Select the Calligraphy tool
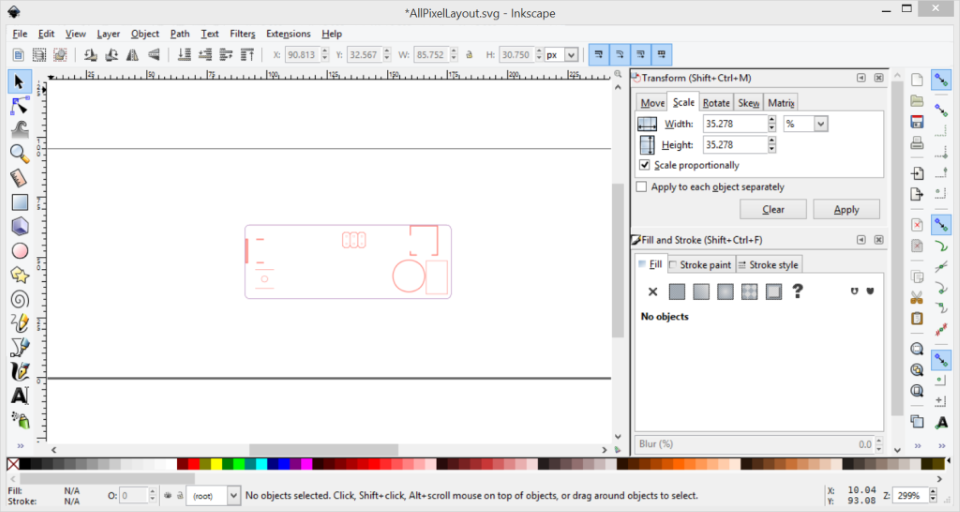Screen dimensions: 960x512 click(x=19, y=372)
